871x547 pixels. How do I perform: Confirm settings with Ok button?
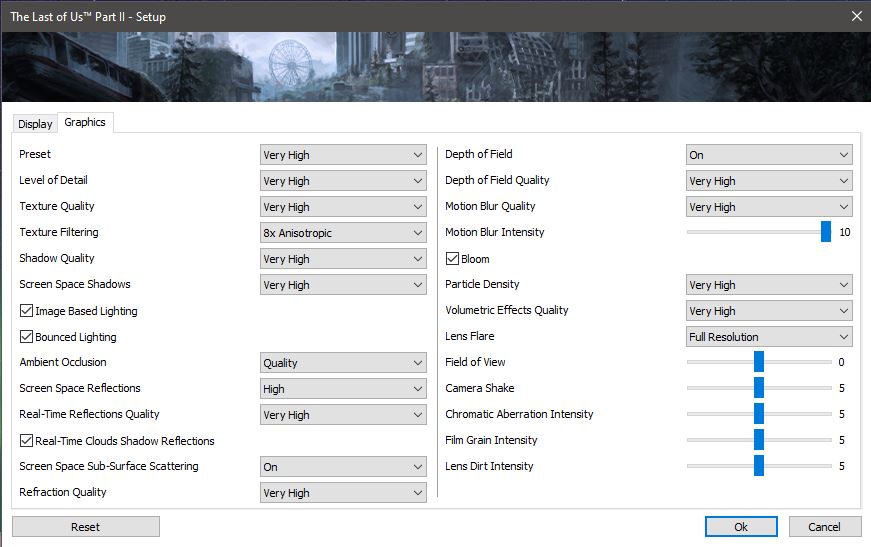741,526
